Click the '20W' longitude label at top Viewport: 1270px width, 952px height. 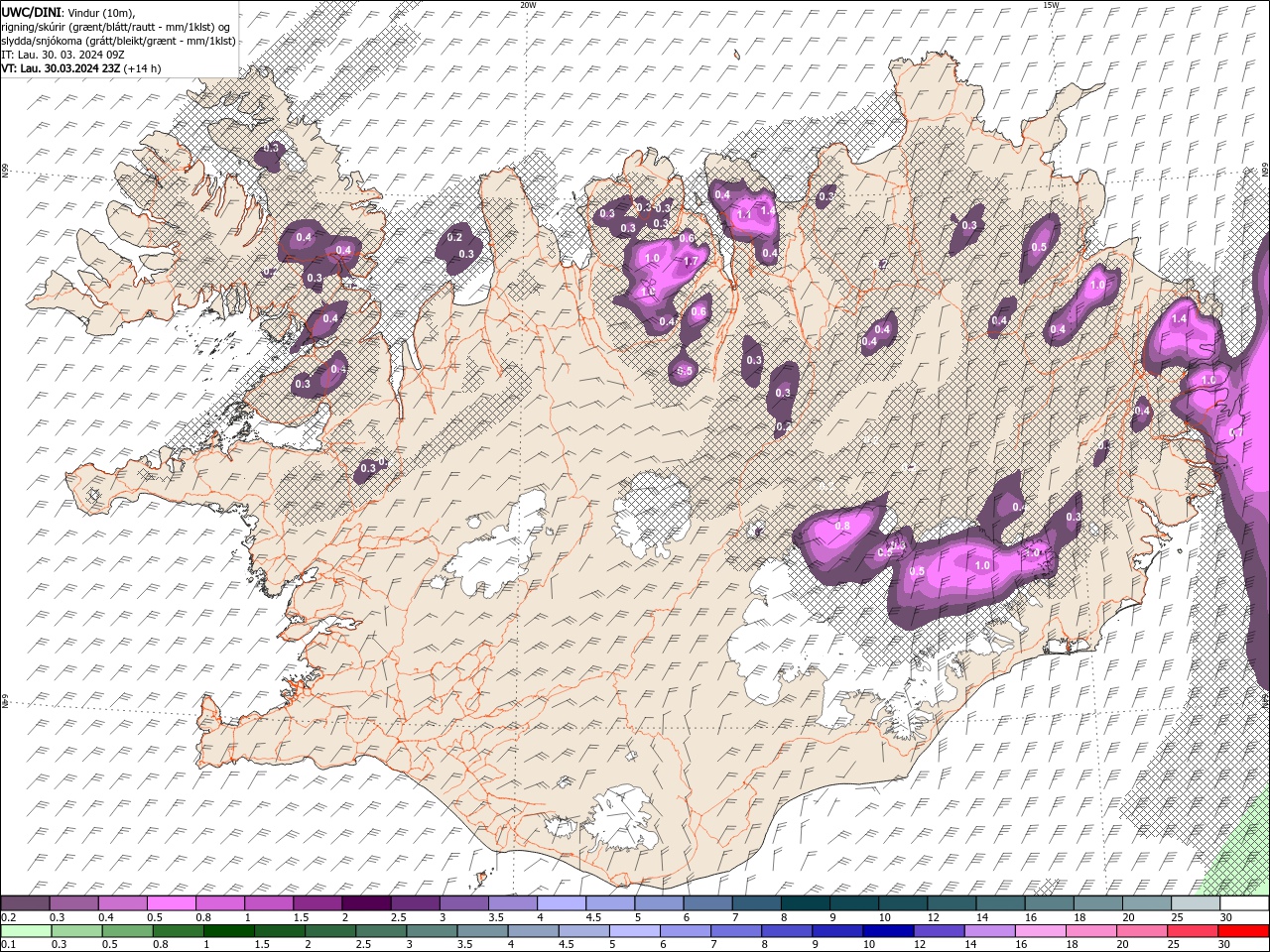(529, 5)
